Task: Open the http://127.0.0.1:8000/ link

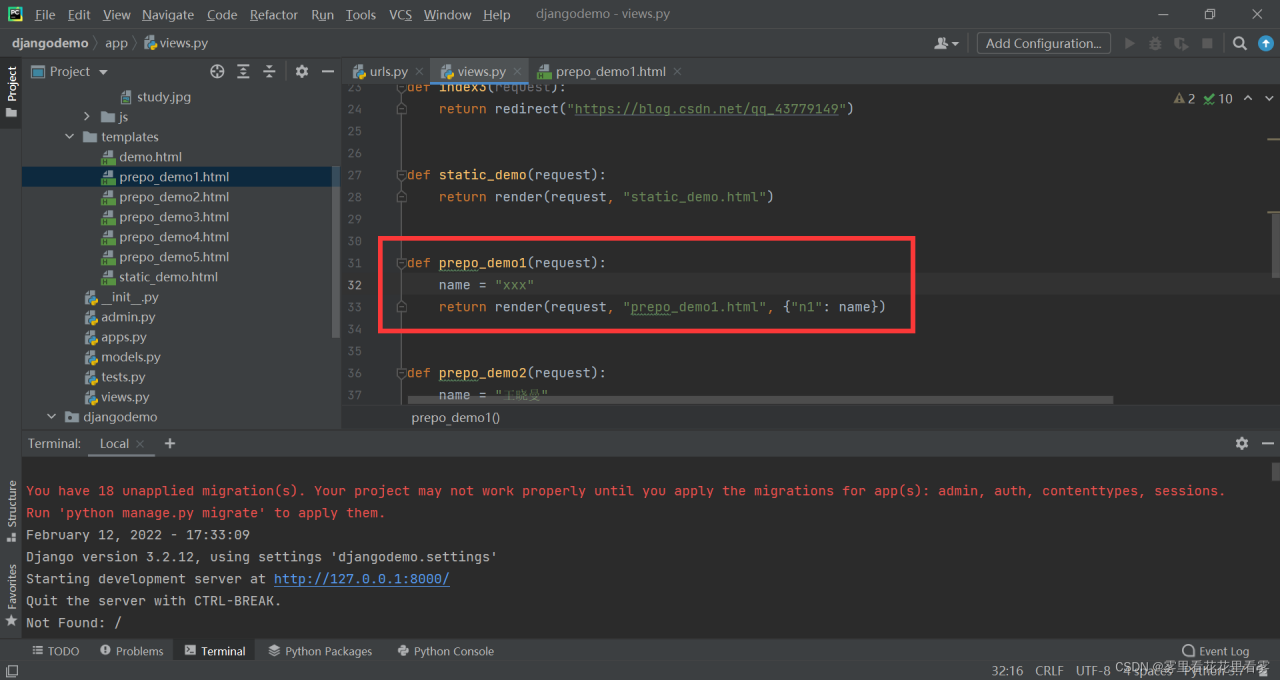Action: [x=361, y=579]
